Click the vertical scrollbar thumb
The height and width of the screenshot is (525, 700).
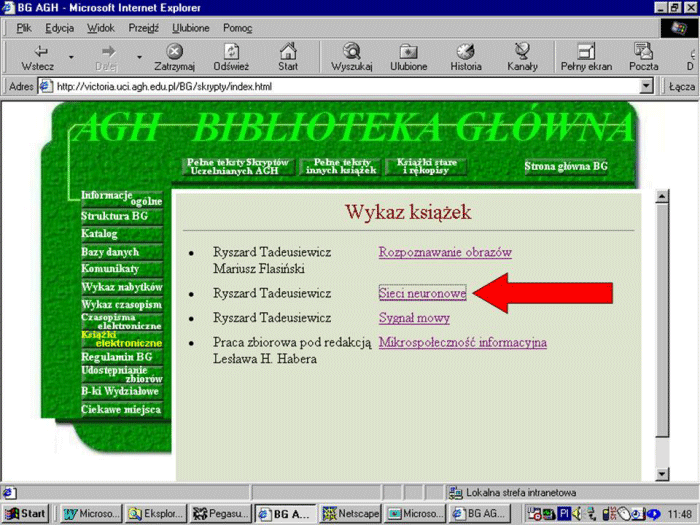point(662,320)
